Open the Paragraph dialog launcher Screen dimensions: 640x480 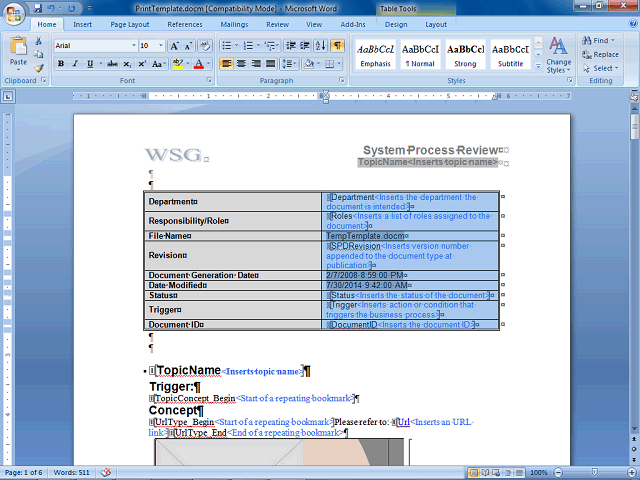tap(342, 80)
